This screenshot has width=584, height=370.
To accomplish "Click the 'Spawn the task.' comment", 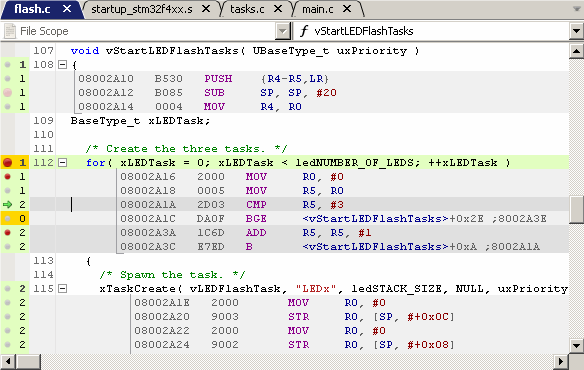I will pos(172,275).
